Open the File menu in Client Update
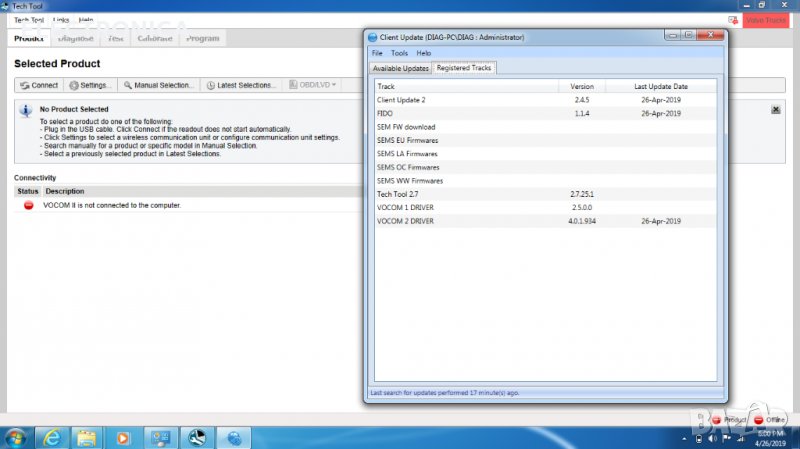The width and height of the screenshot is (800, 449). [377, 53]
